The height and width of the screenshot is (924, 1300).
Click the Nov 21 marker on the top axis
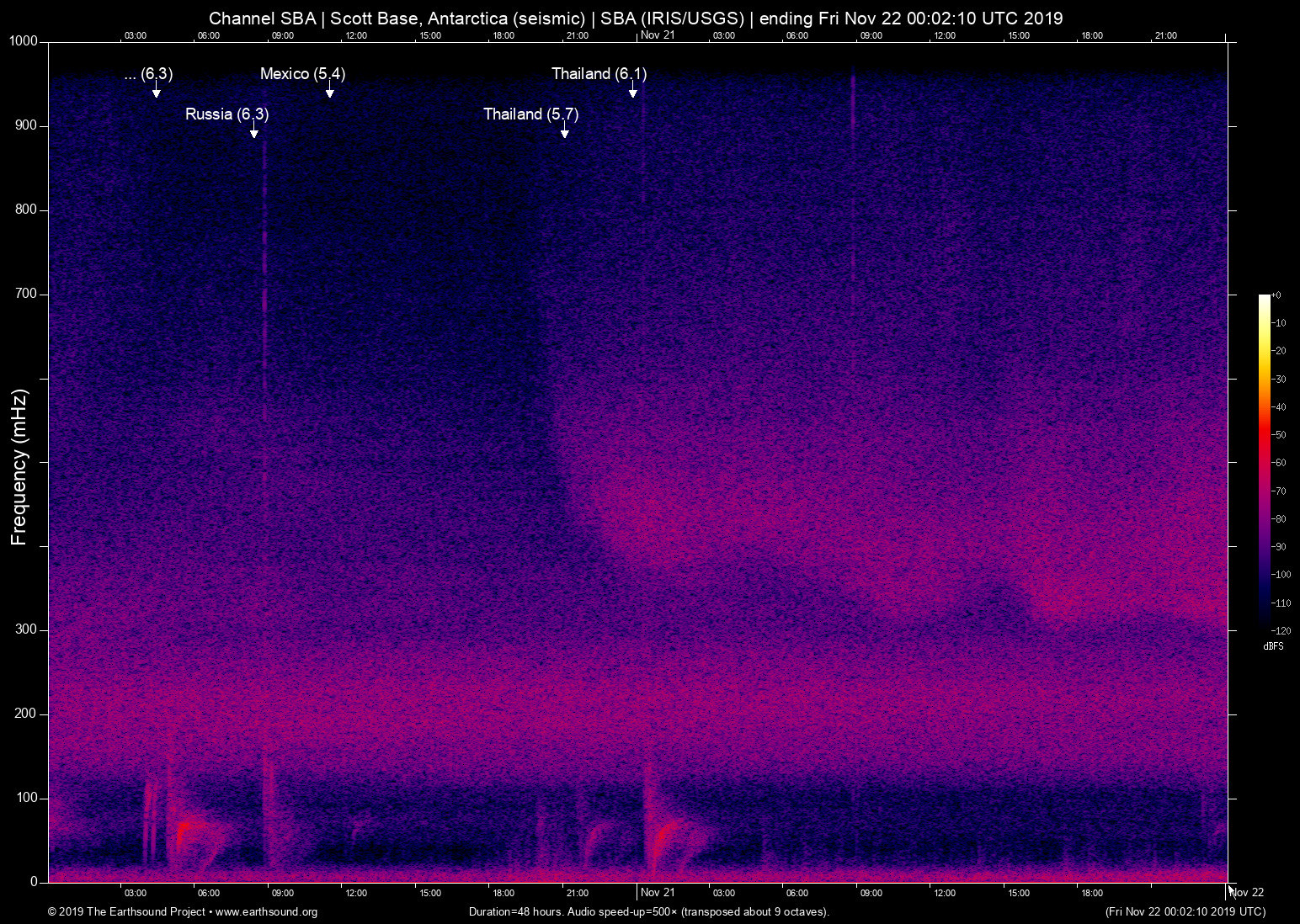pos(658,35)
